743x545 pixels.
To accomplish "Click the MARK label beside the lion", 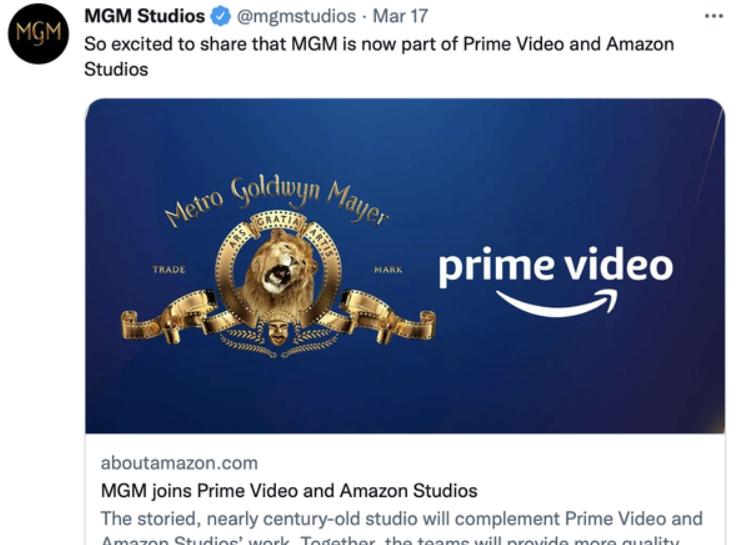I will pos(388,270).
